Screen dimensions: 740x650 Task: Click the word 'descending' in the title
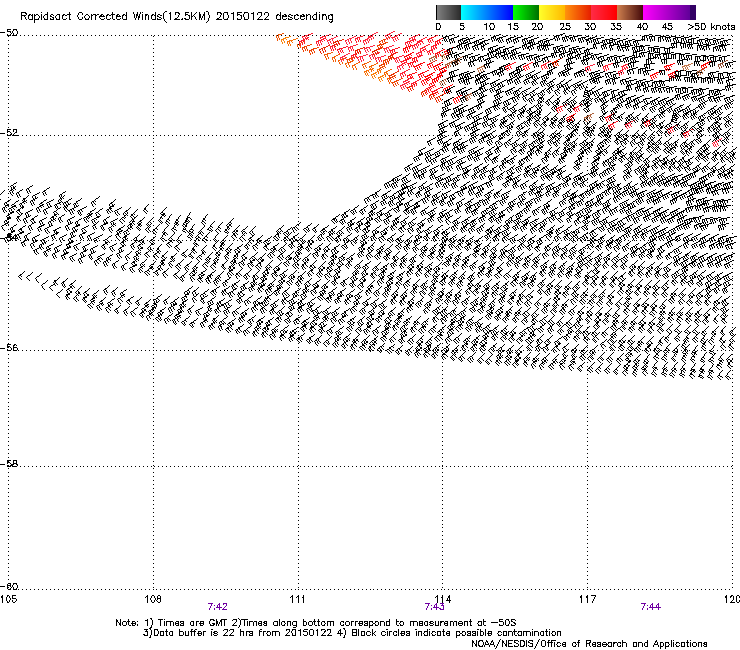(x=304, y=17)
